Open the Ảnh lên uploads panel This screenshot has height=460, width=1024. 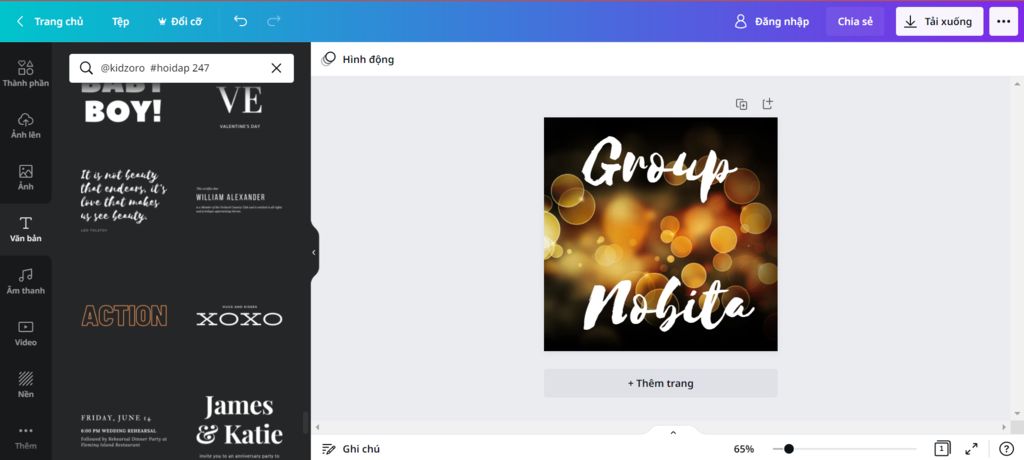tap(25, 125)
